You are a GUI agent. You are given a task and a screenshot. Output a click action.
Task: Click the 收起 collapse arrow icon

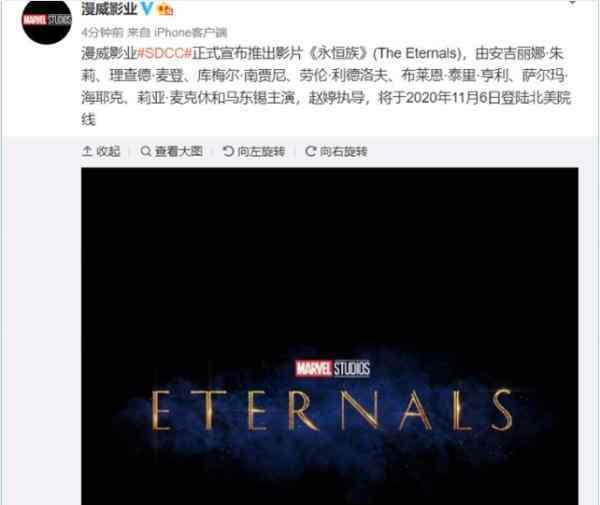pos(87,151)
